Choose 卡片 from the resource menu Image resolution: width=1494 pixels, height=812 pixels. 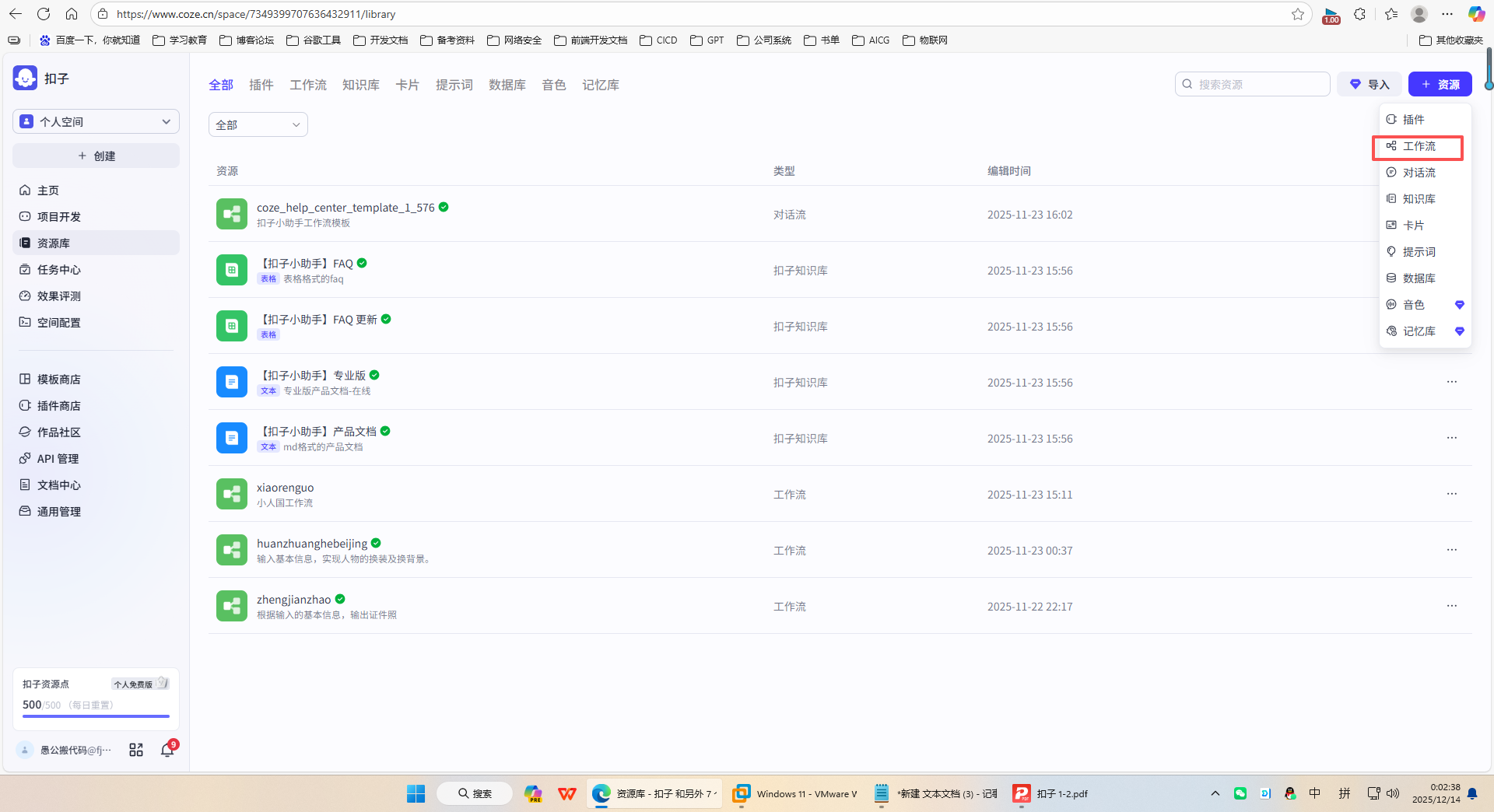tap(1425, 226)
